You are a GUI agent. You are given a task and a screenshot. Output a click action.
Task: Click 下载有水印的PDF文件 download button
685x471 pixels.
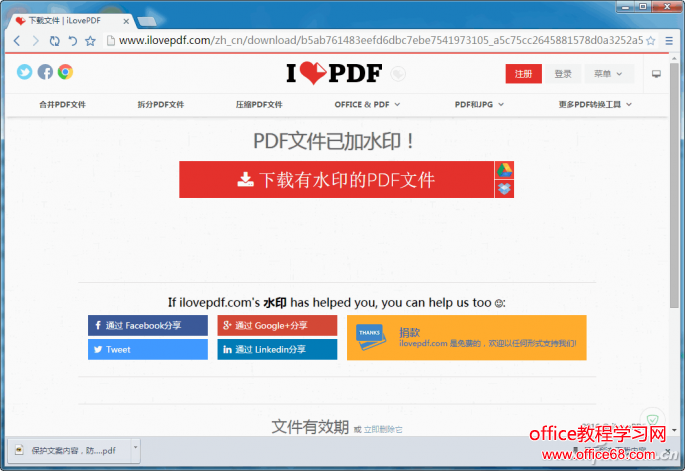click(336, 180)
